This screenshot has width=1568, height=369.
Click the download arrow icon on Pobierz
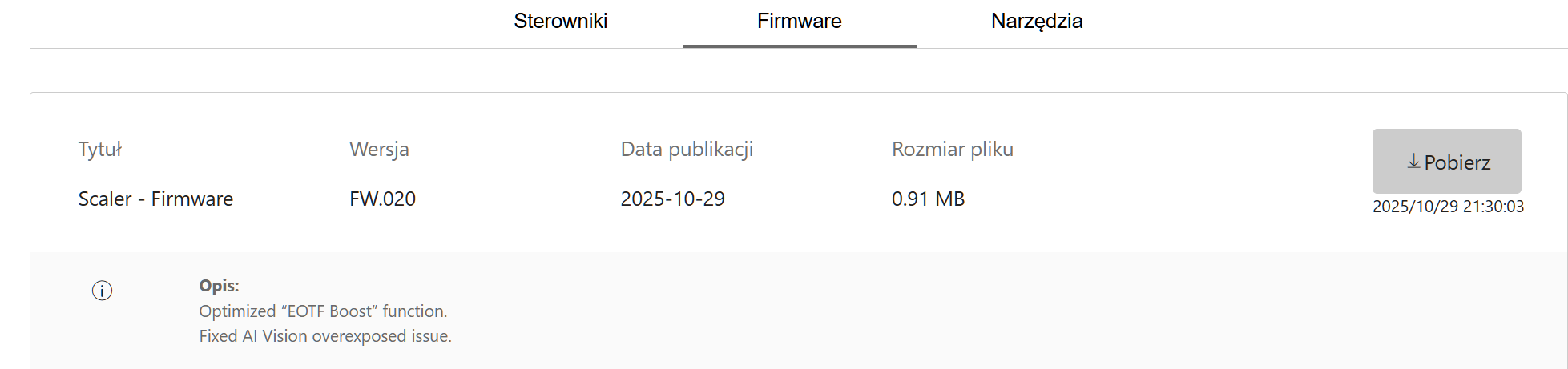tap(1413, 162)
